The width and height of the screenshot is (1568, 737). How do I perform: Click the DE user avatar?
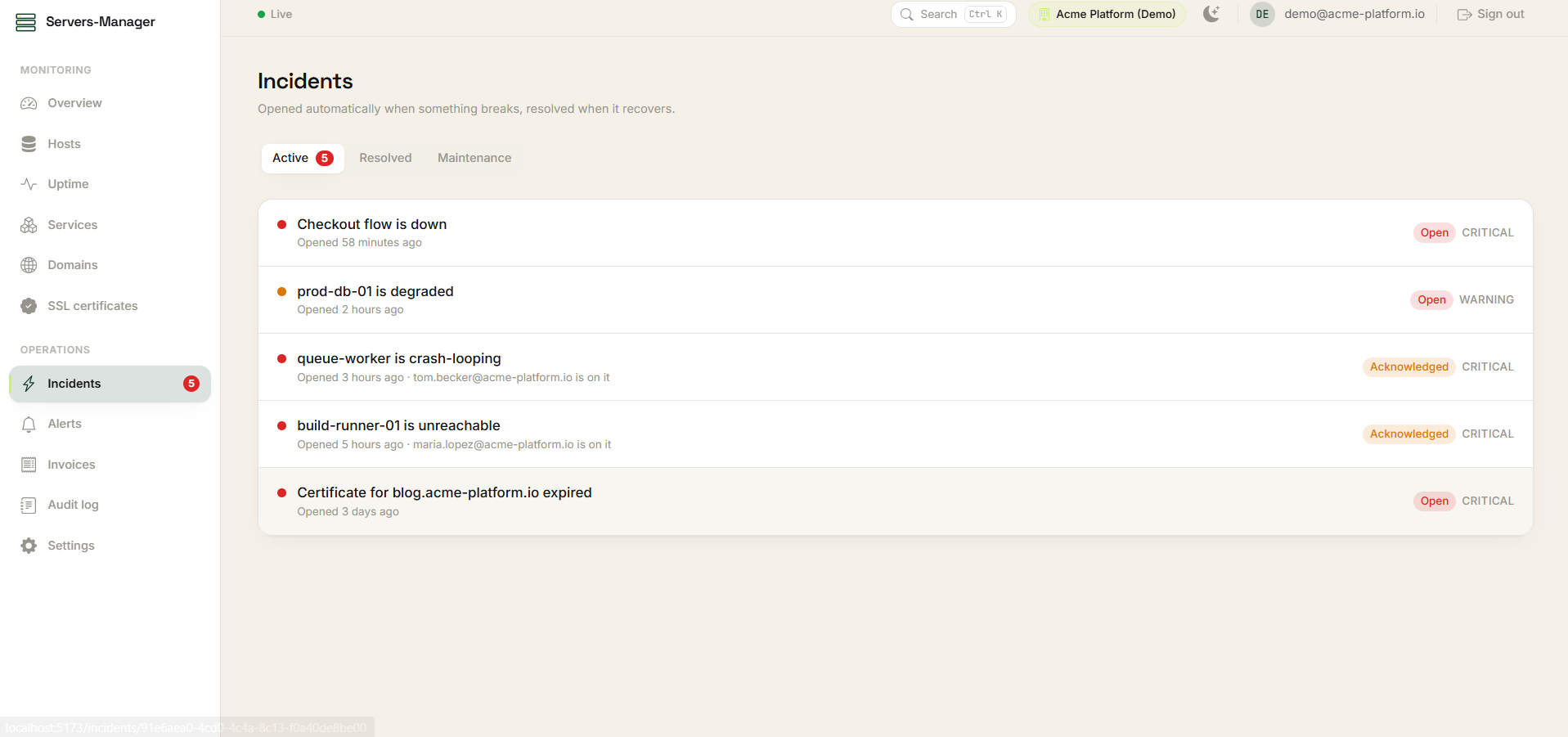click(1262, 14)
